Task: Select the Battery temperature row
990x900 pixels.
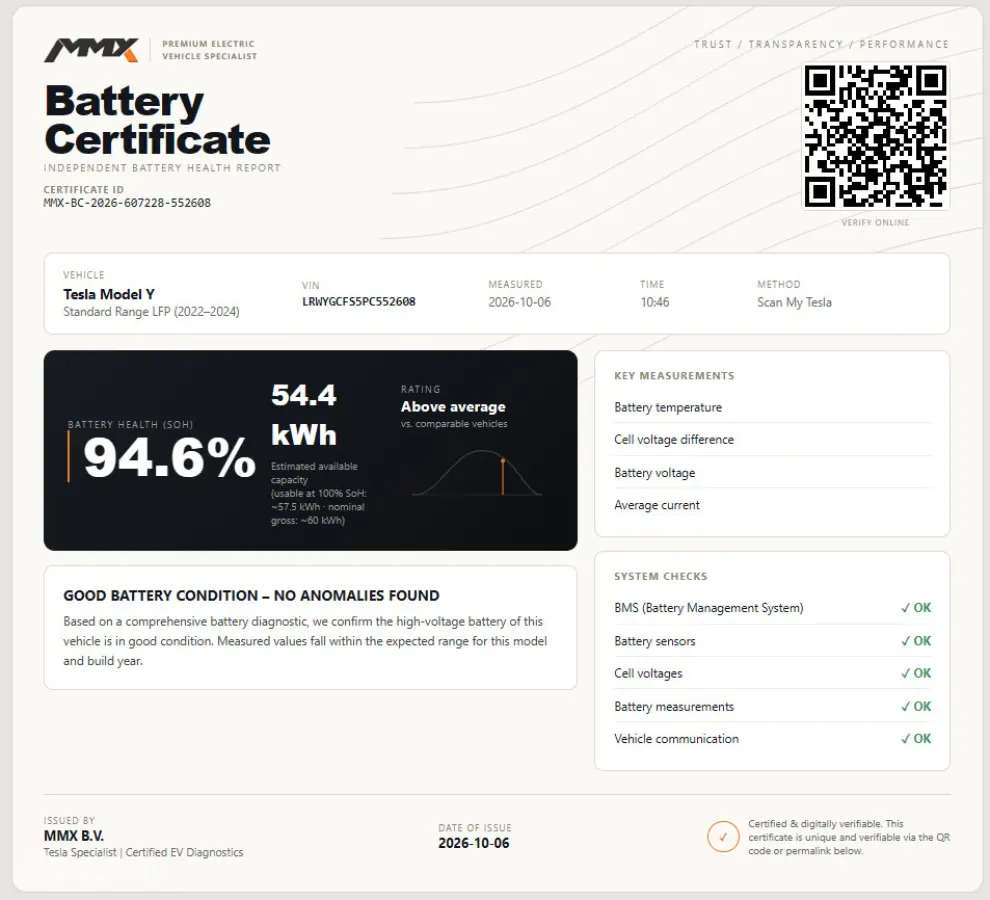Action: pyautogui.click(x=772, y=407)
